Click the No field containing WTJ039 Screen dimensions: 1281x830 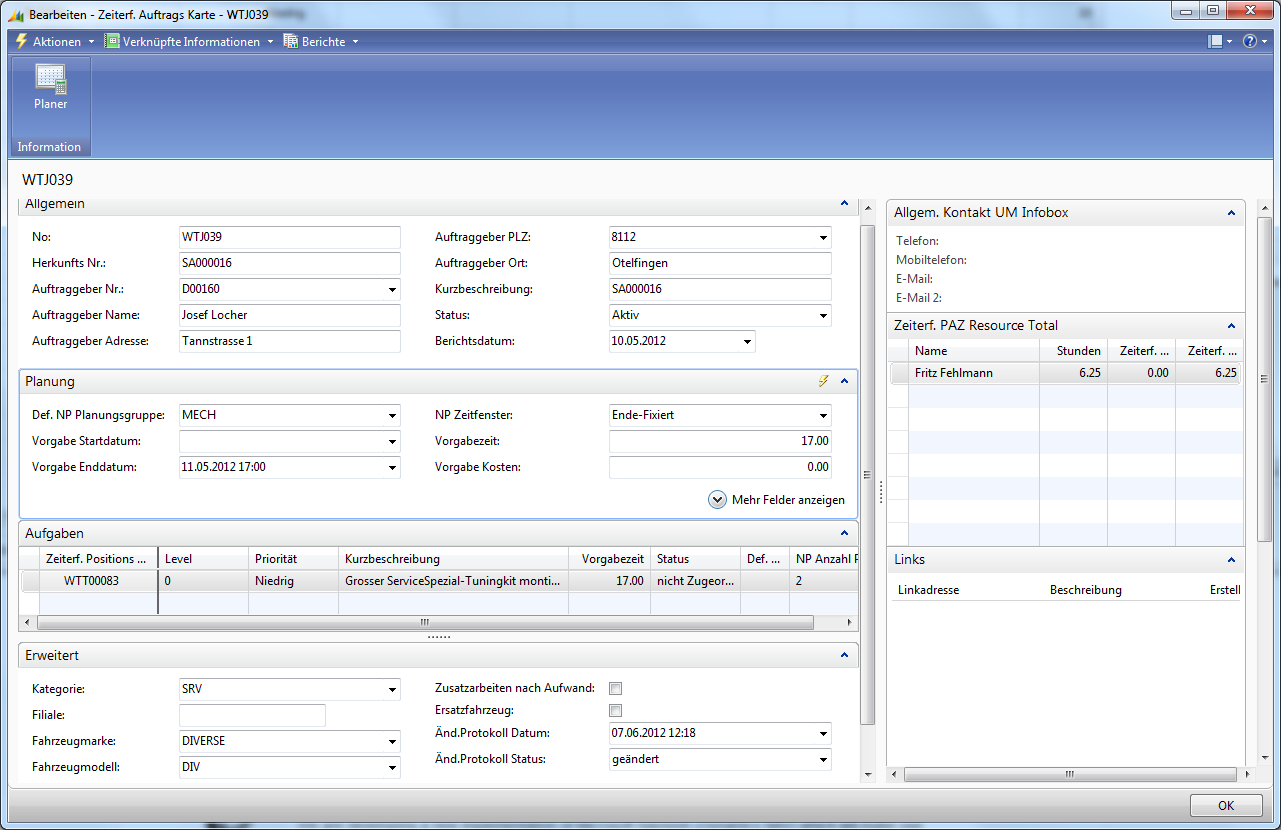click(x=289, y=238)
